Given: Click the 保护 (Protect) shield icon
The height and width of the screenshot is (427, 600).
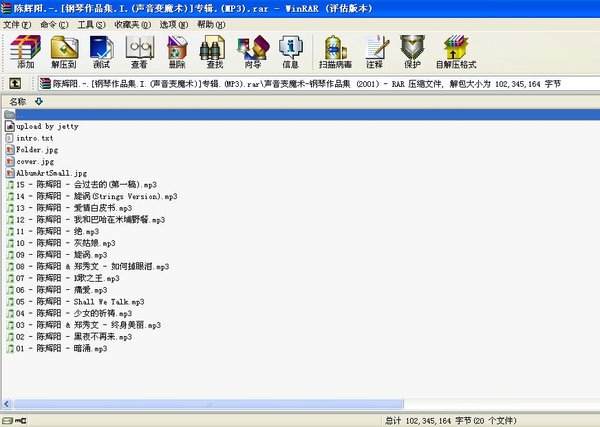Looking at the screenshot, I should [412, 52].
